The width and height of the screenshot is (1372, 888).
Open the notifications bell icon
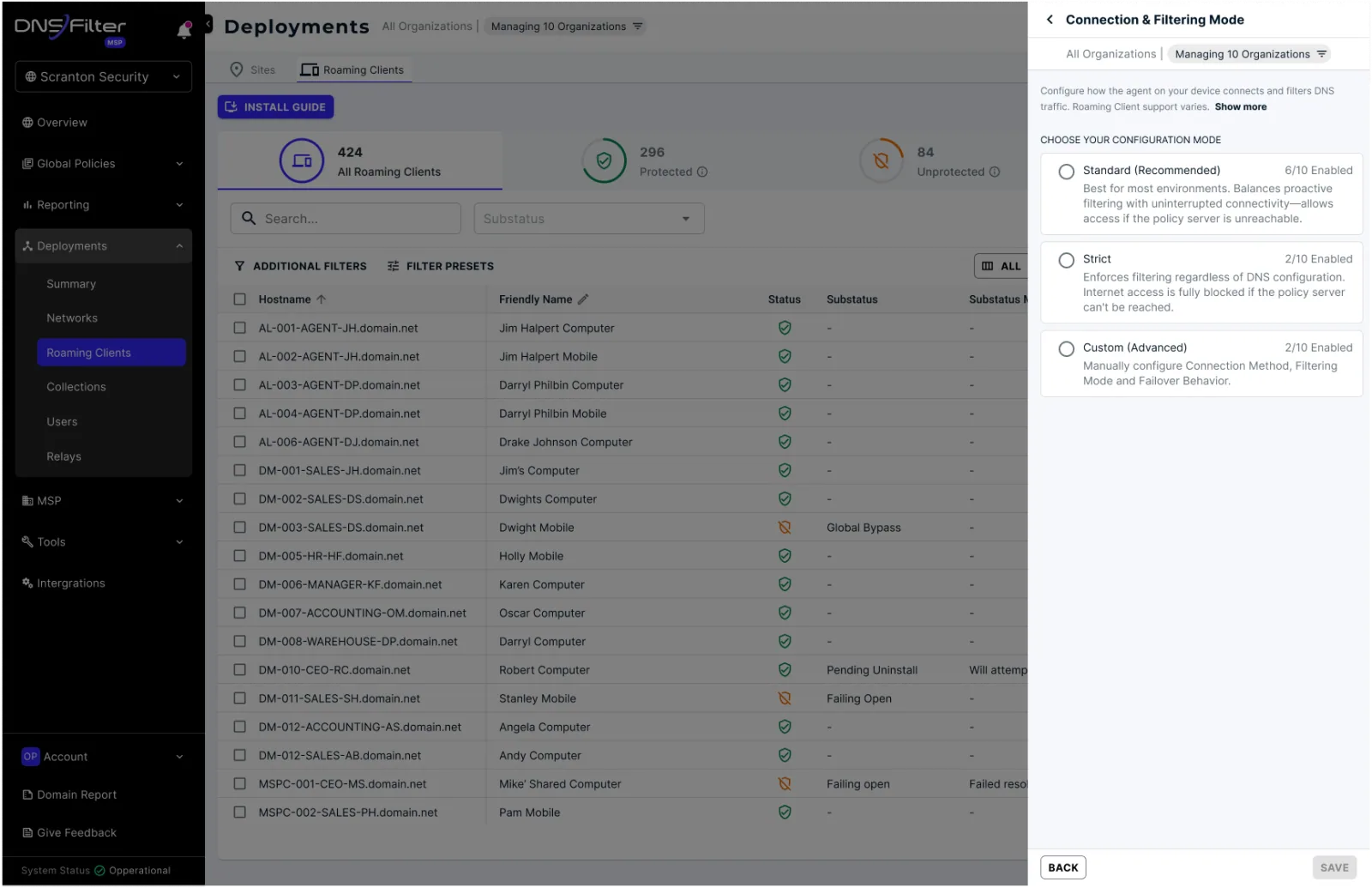click(184, 30)
